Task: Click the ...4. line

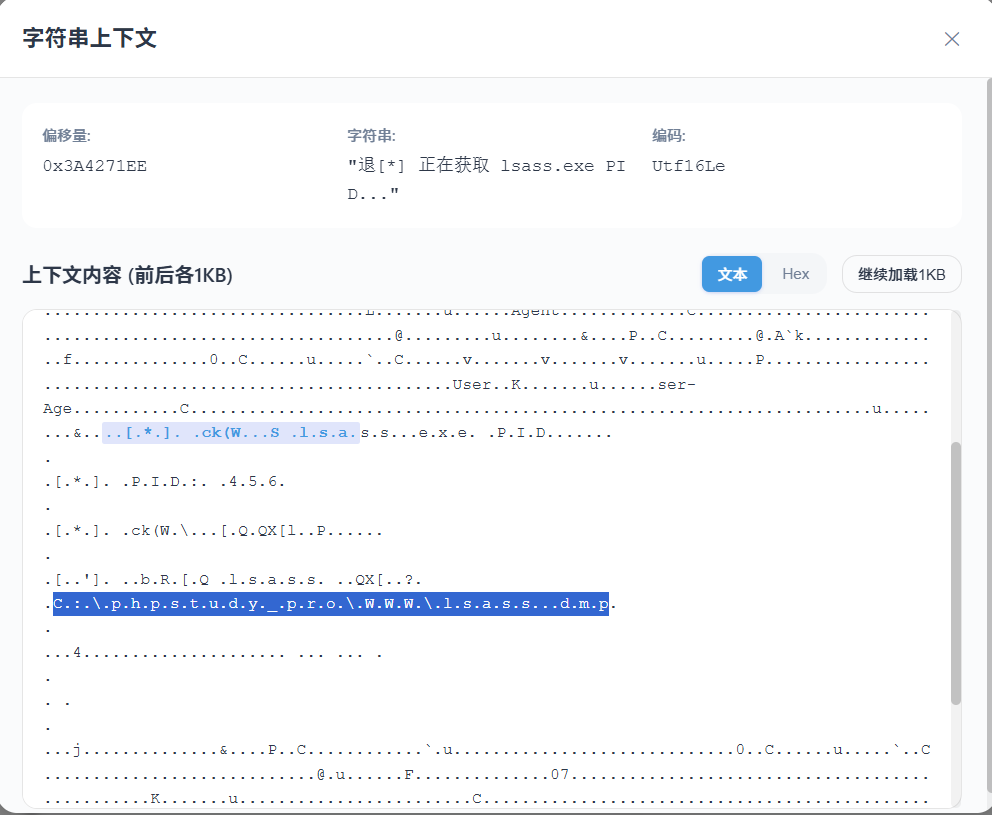Action: click(214, 653)
